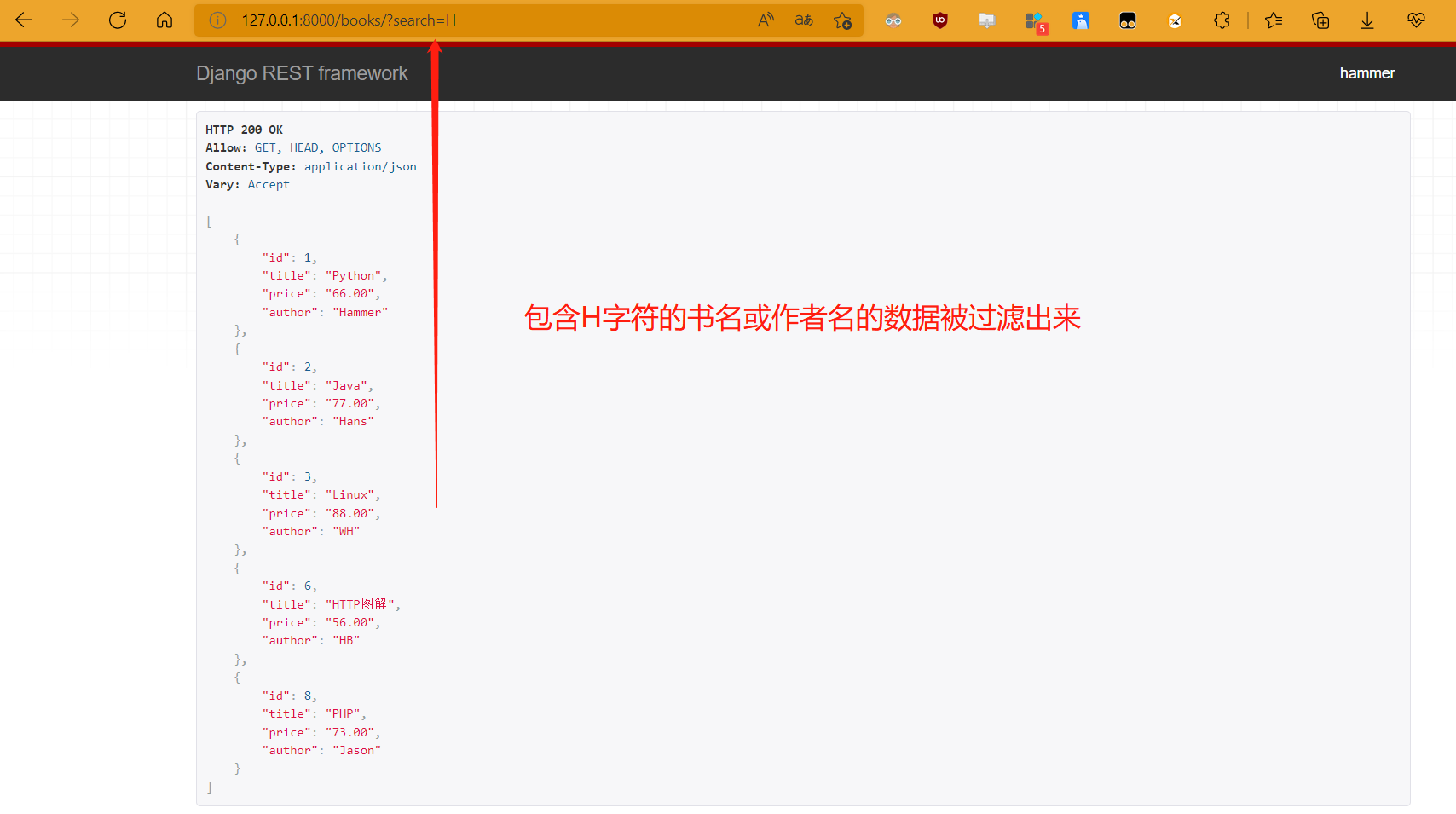The image size is (1456, 814).
Task: Click the "id": 6 line
Action: tap(290, 586)
